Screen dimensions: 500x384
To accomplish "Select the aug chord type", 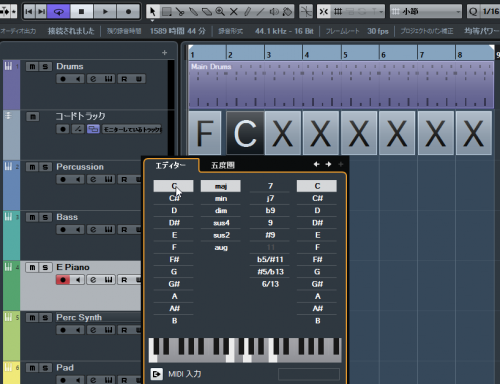I will [221, 248].
